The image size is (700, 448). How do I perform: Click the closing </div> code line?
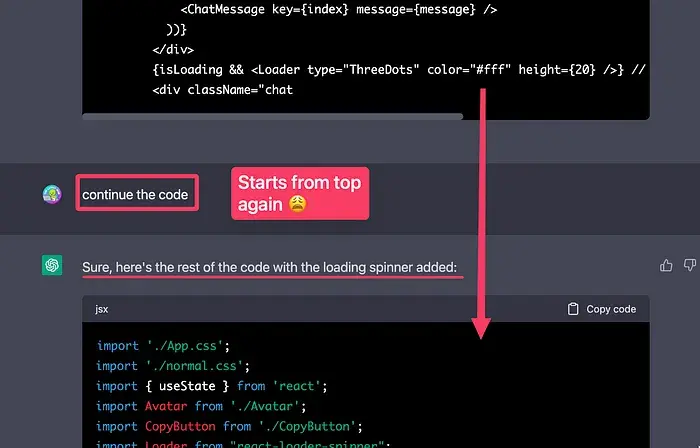[x=173, y=50]
